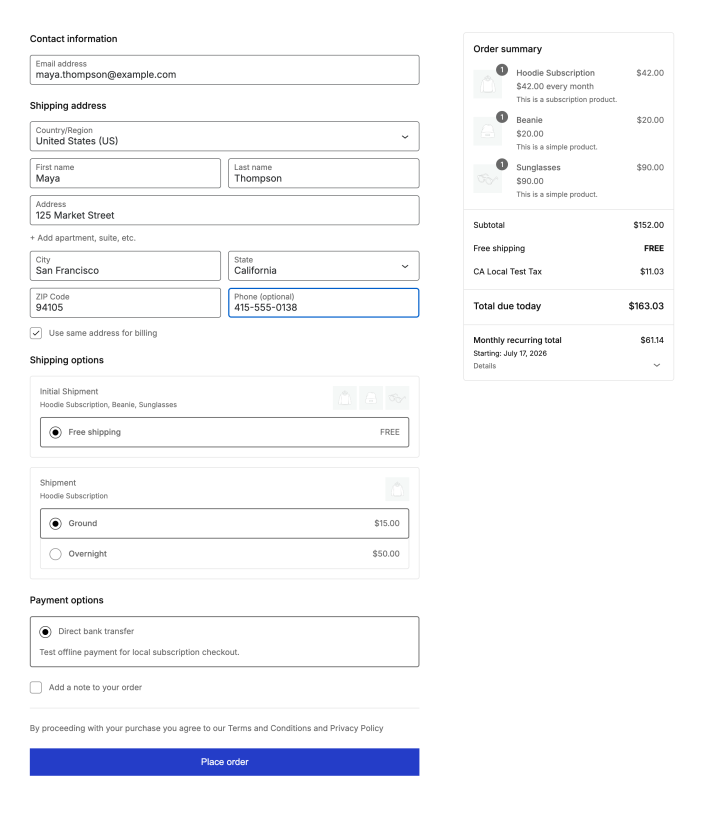Open the Terms and Conditions link
The width and height of the screenshot is (704, 825).
pos(269,728)
